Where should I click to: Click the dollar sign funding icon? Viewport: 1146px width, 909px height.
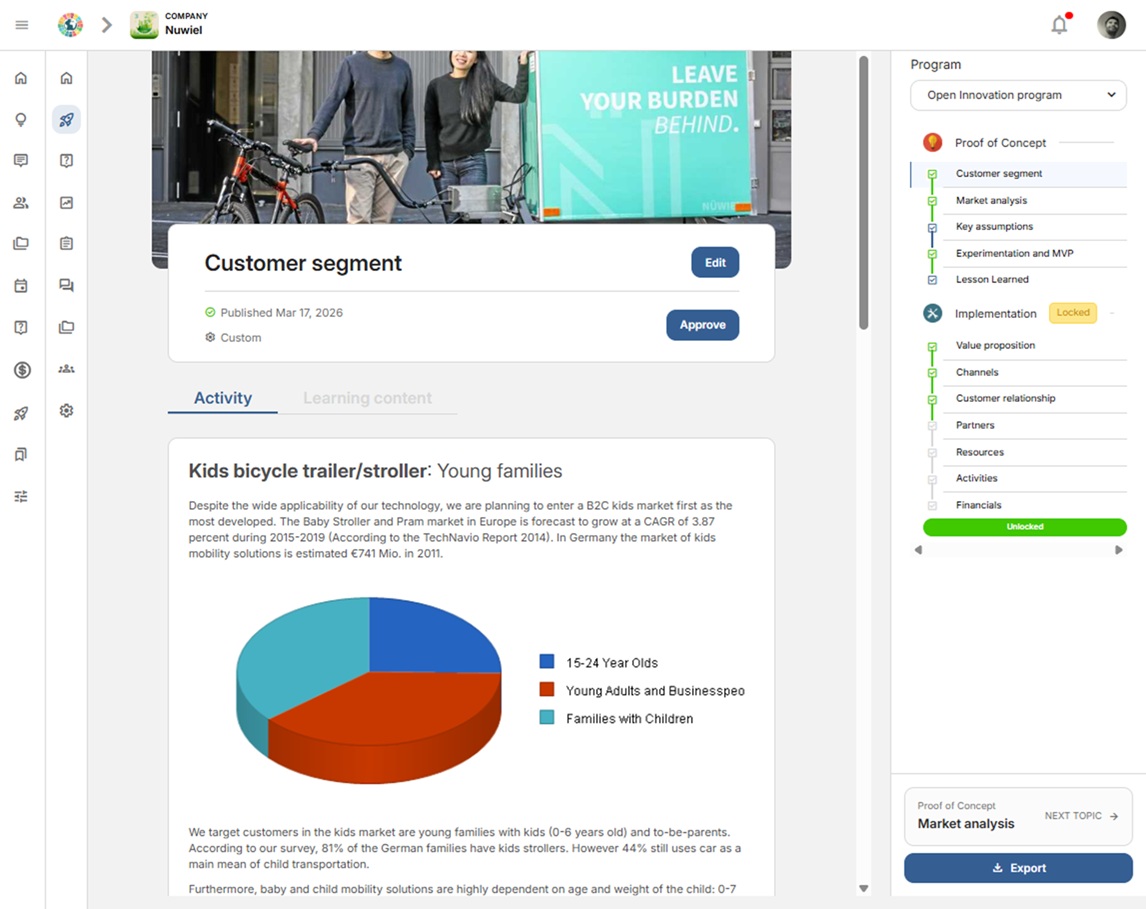tap(21, 370)
